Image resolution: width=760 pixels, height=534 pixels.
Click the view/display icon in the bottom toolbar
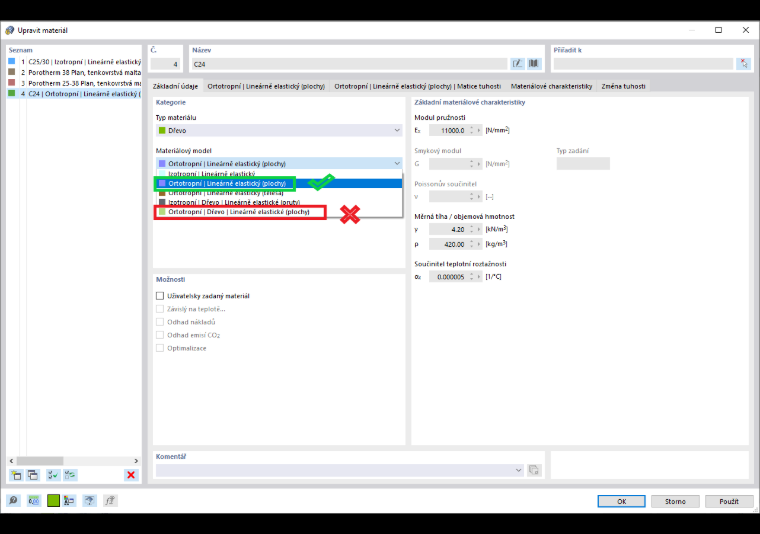click(x=89, y=501)
